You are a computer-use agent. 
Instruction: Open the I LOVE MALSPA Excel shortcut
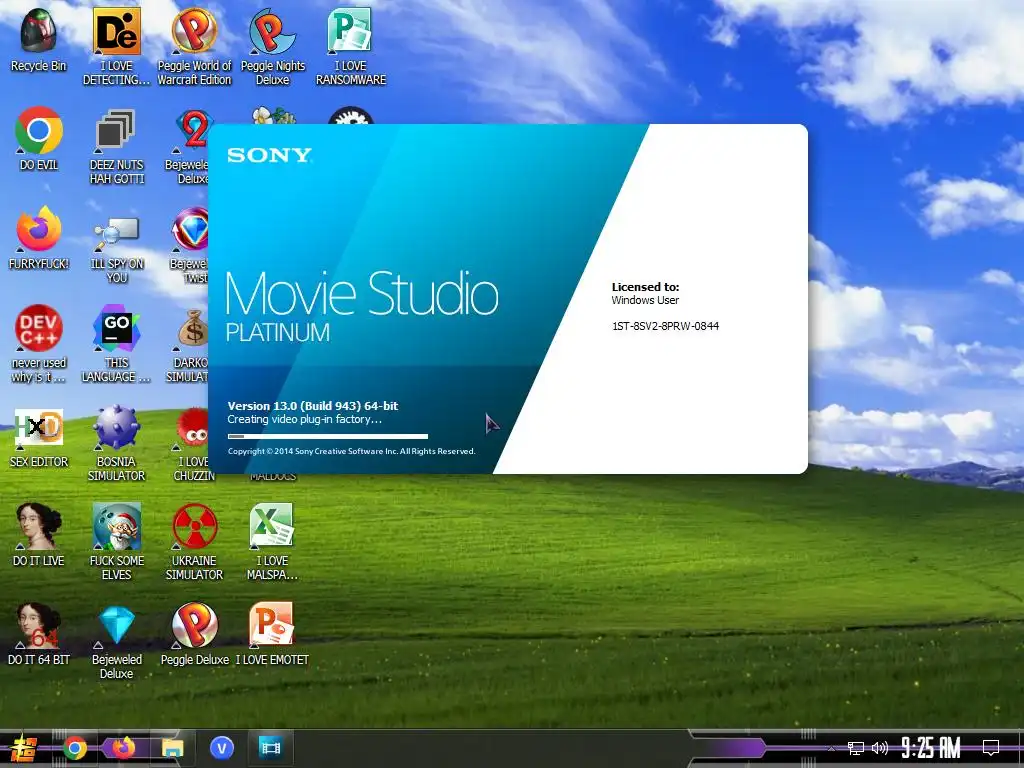click(x=272, y=541)
